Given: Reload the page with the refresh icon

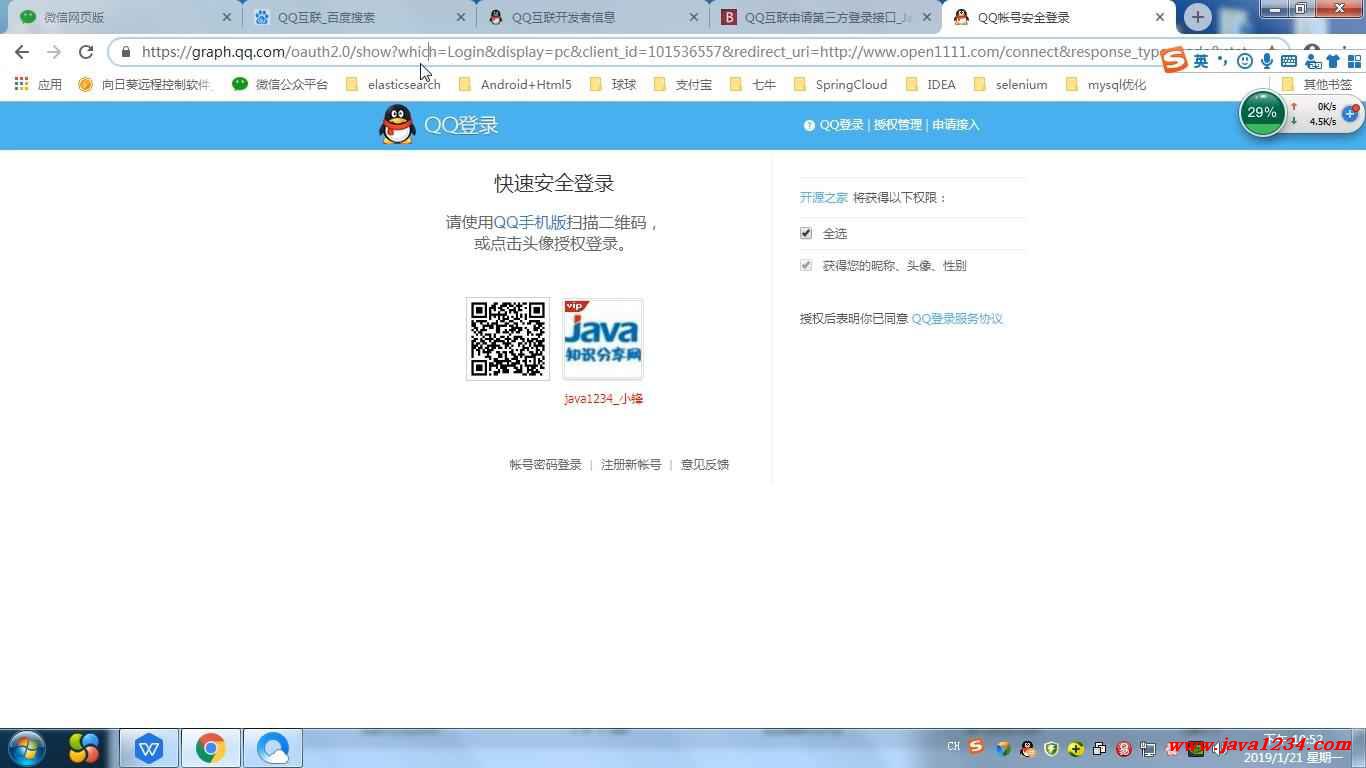Looking at the screenshot, I should coord(86,52).
